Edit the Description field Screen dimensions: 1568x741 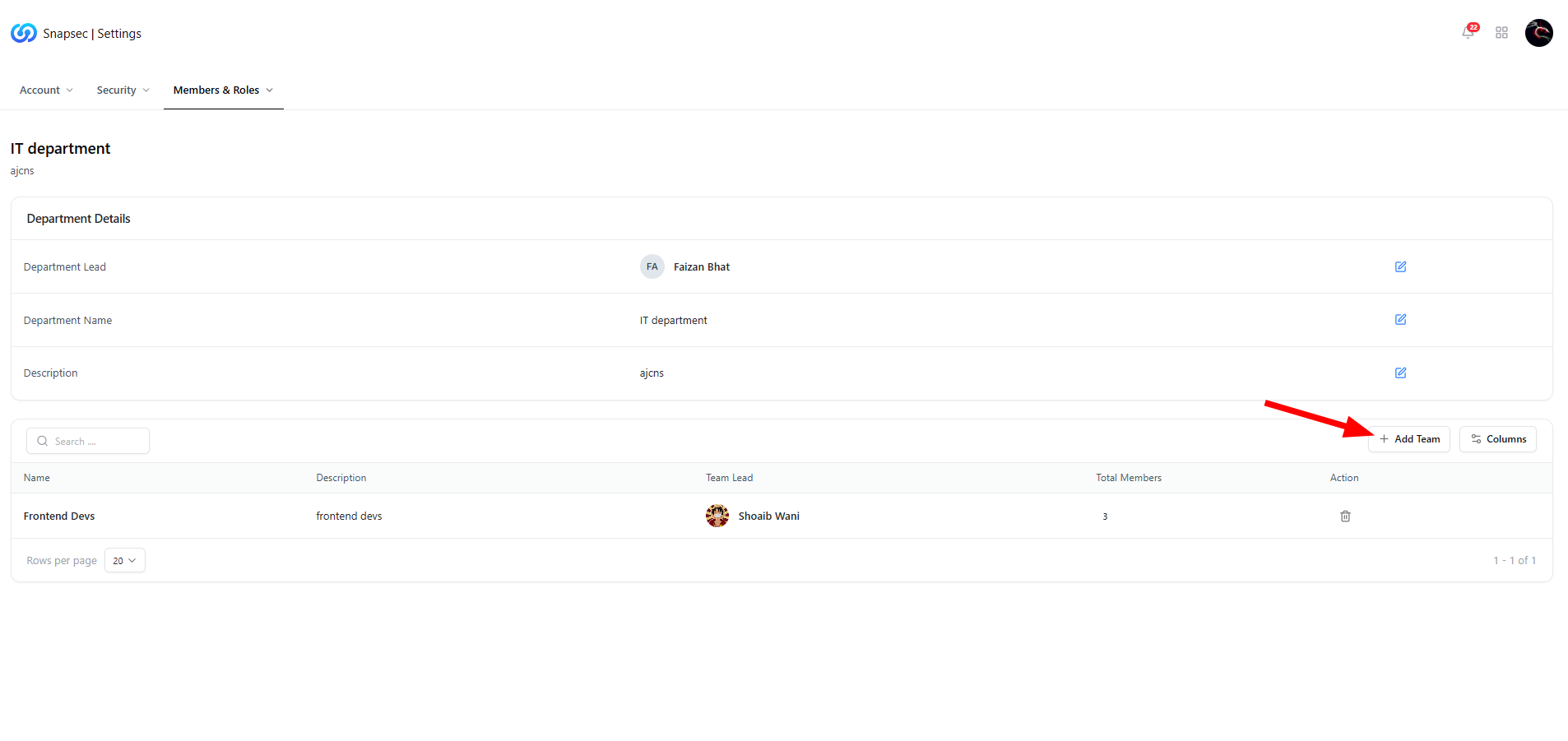(1400, 373)
